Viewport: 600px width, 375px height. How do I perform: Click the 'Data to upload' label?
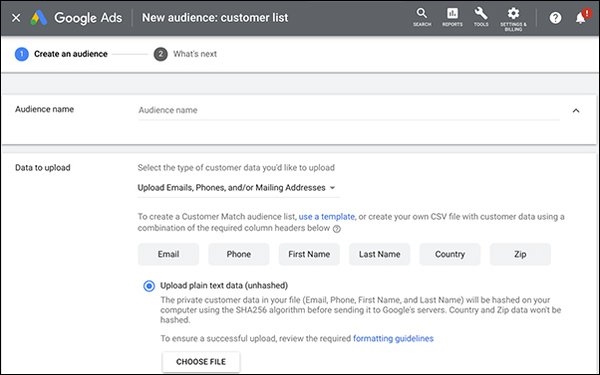(x=43, y=168)
